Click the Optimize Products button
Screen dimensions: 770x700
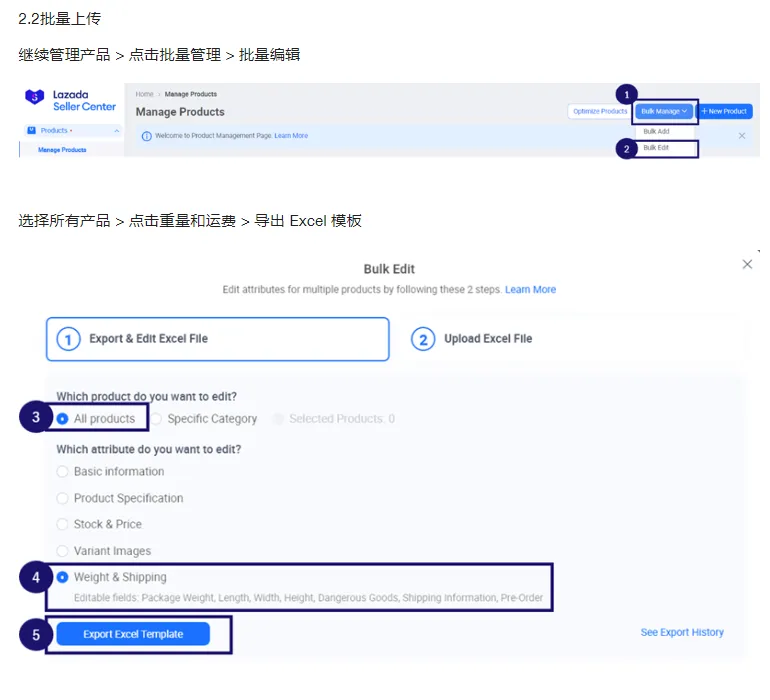click(x=600, y=111)
